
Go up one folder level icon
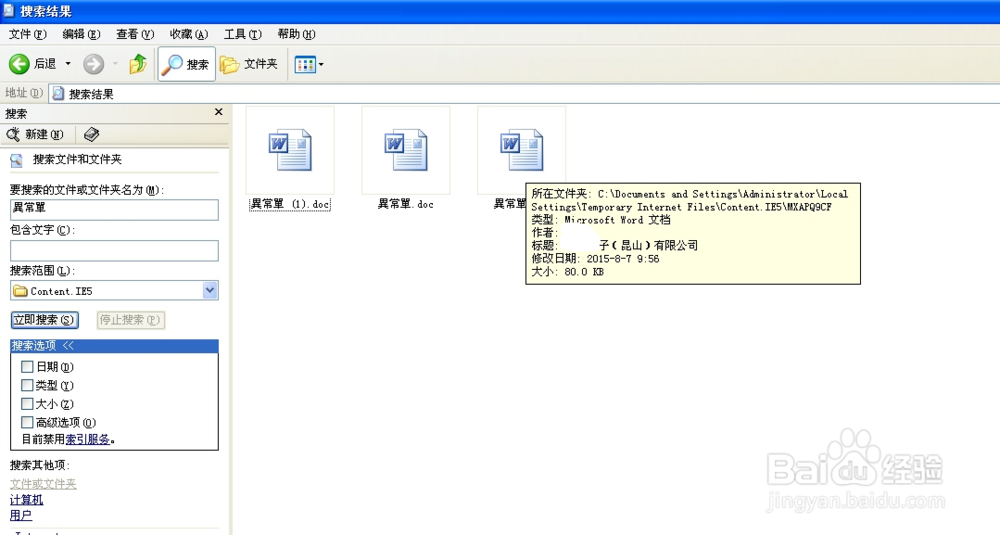[x=138, y=64]
